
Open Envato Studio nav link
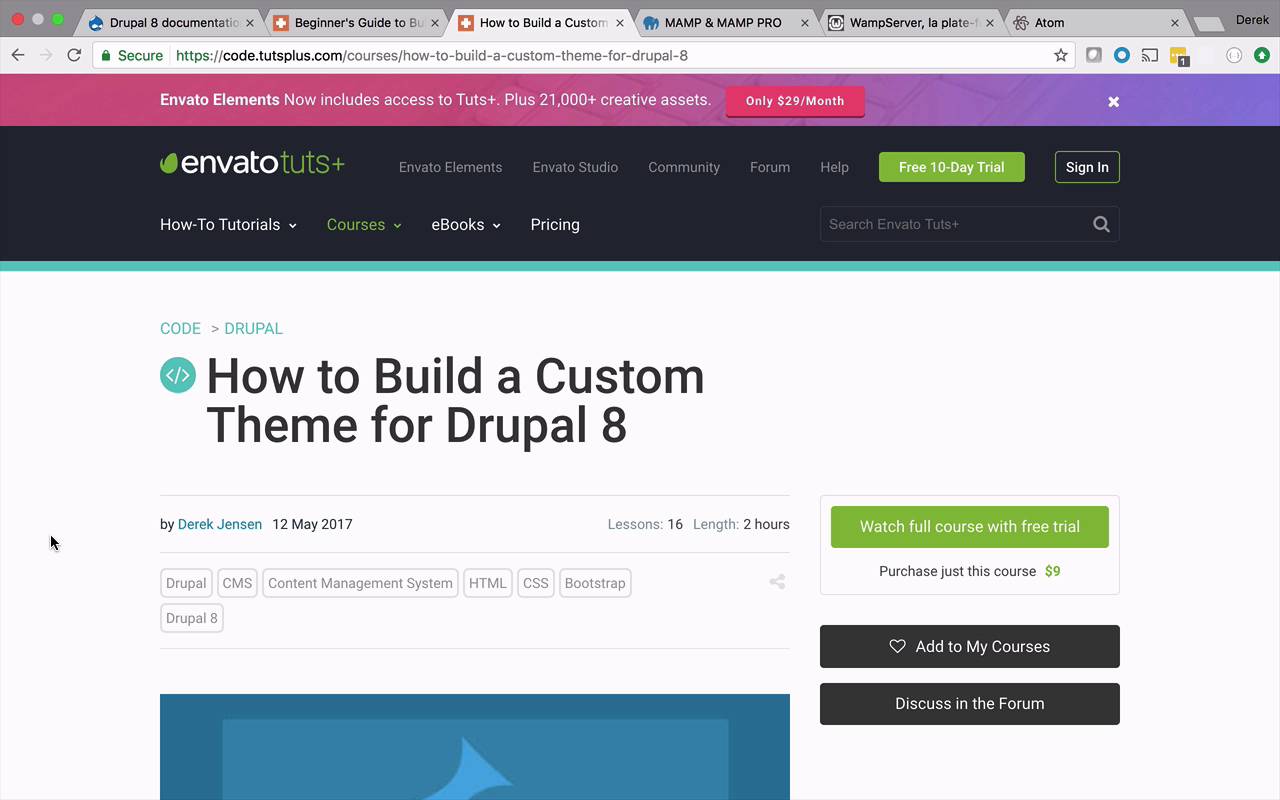575,167
